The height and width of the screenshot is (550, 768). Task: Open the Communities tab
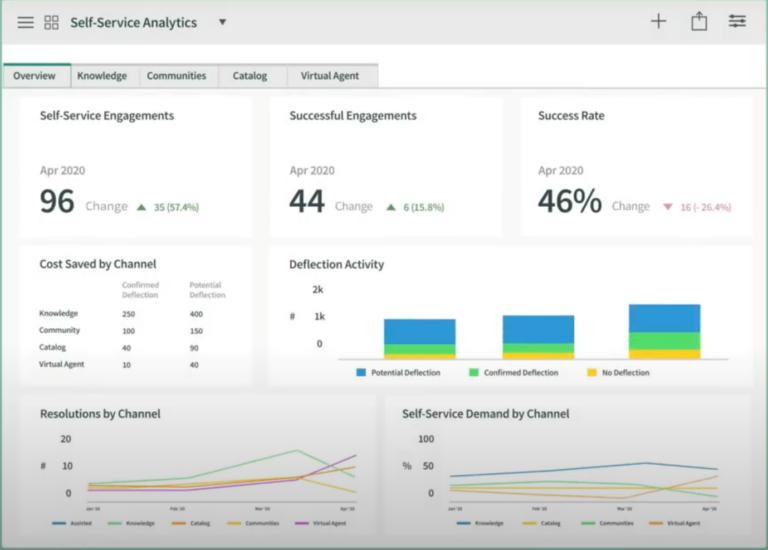pos(176,76)
